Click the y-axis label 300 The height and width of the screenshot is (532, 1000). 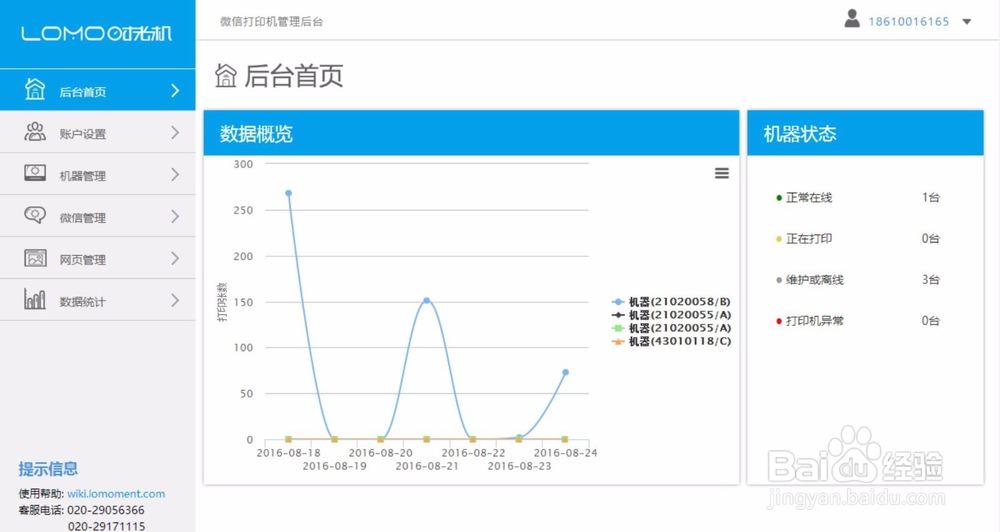pos(243,164)
